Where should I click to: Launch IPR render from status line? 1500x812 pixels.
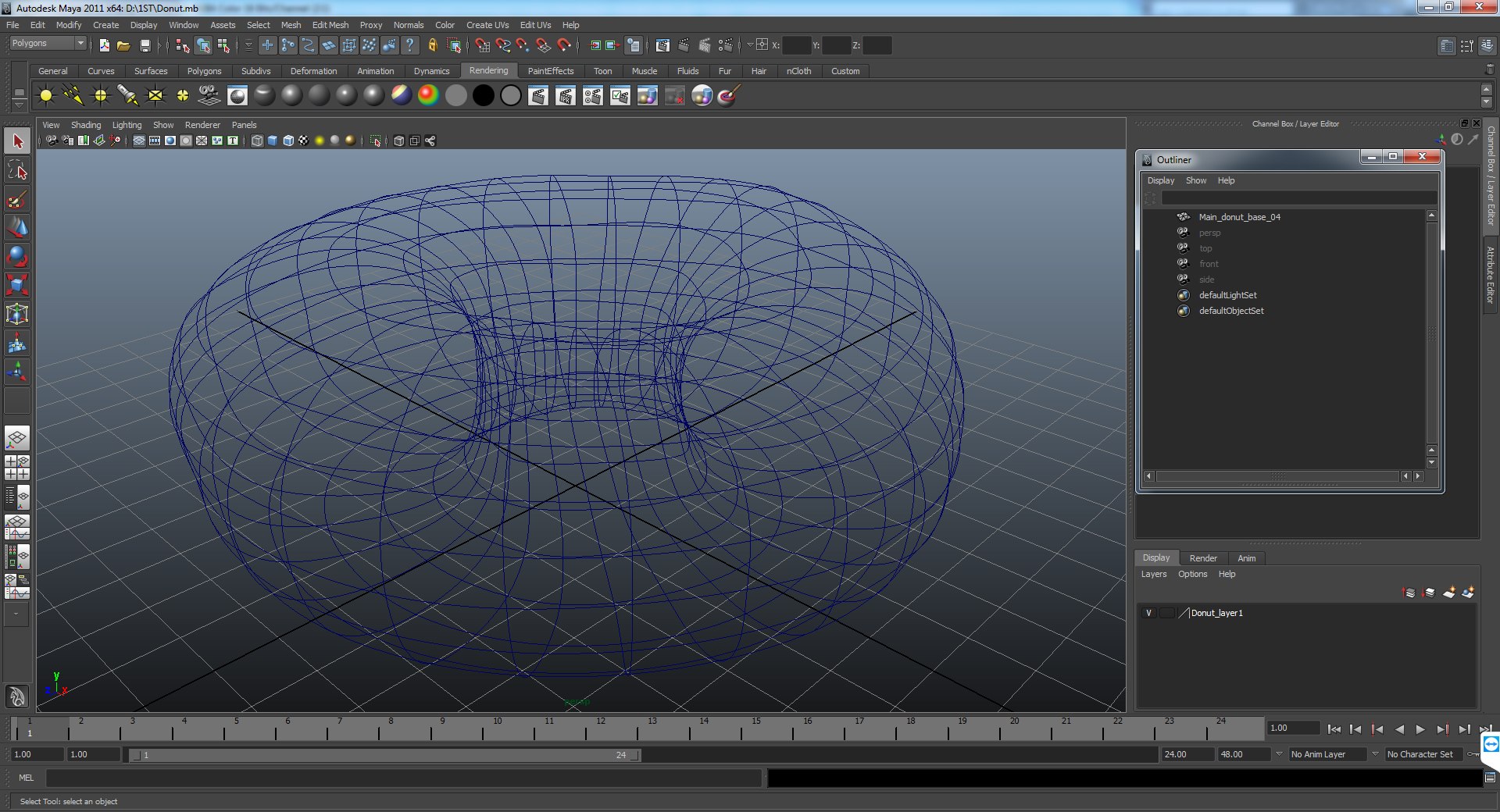(x=705, y=45)
